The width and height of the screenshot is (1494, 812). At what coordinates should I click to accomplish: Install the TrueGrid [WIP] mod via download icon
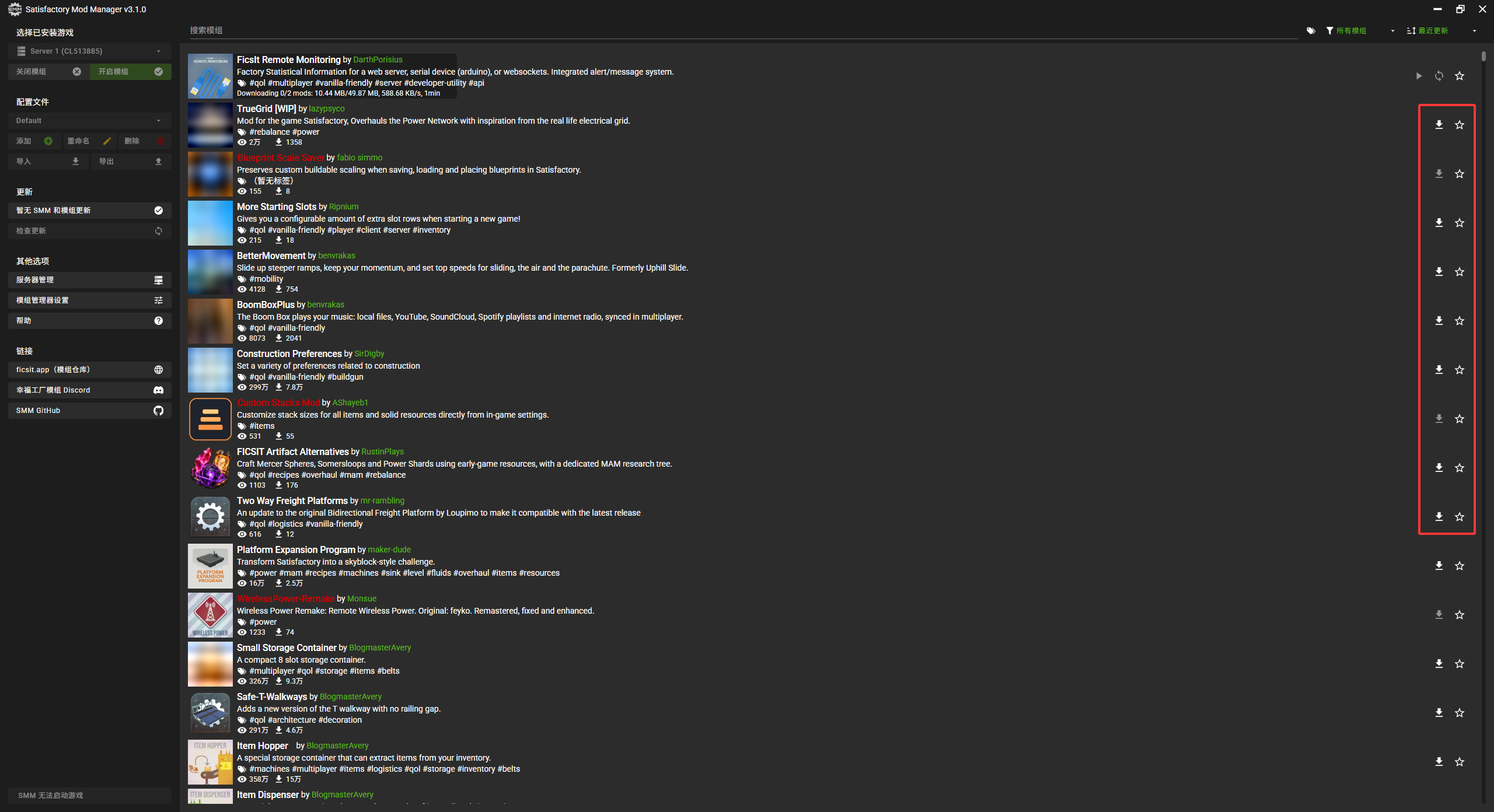[x=1439, y=125]
